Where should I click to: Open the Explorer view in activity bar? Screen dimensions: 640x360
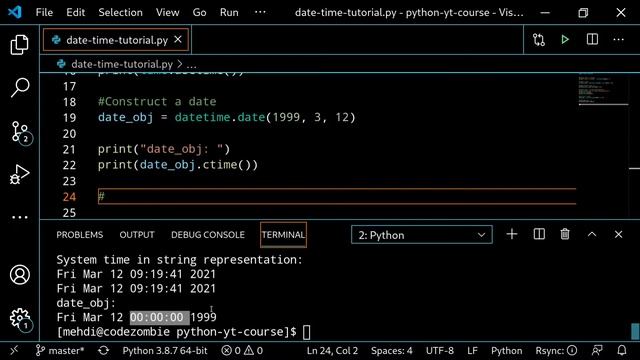[19, 44]
